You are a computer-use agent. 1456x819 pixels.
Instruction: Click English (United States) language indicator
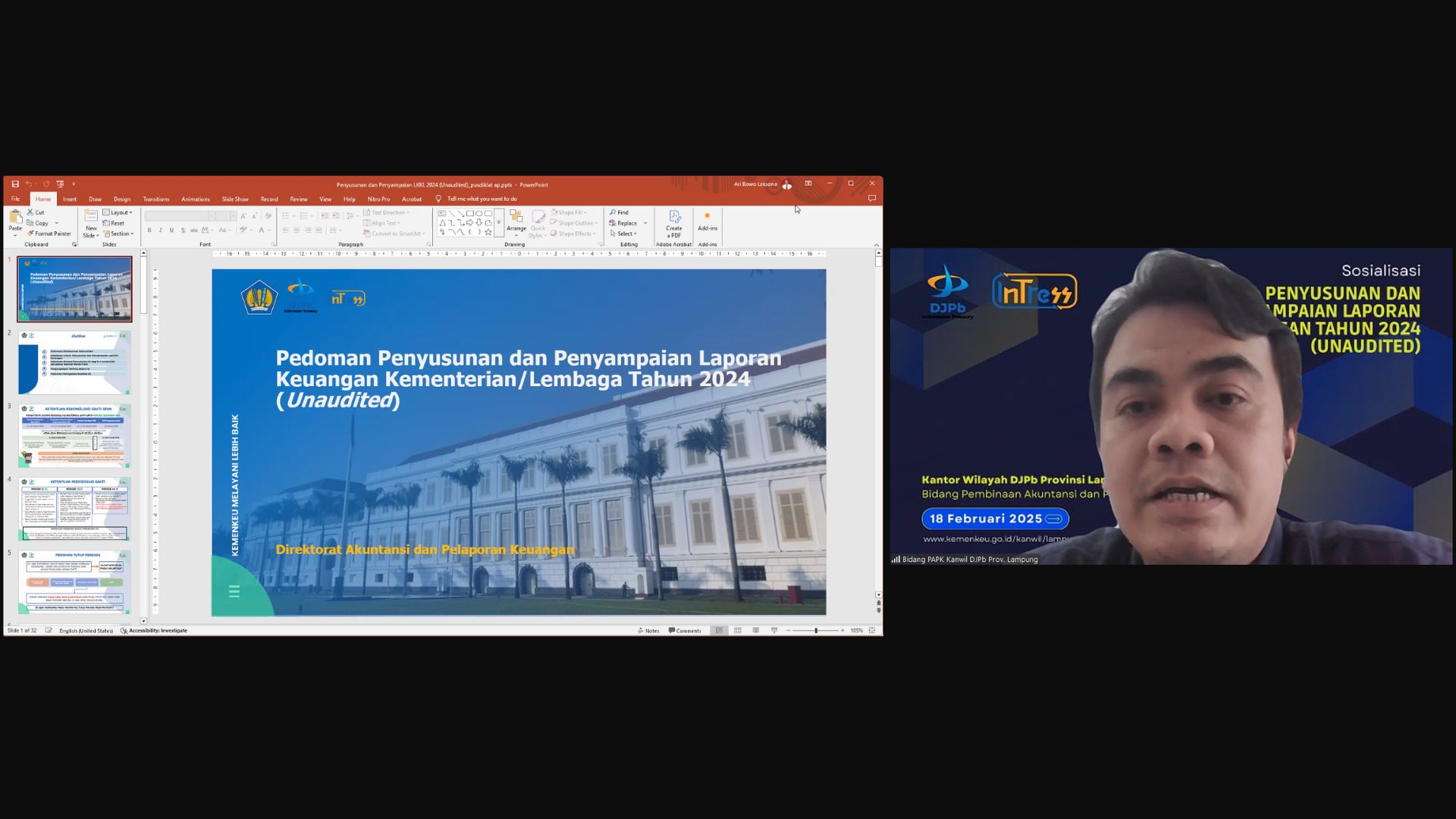pos(86,631)
